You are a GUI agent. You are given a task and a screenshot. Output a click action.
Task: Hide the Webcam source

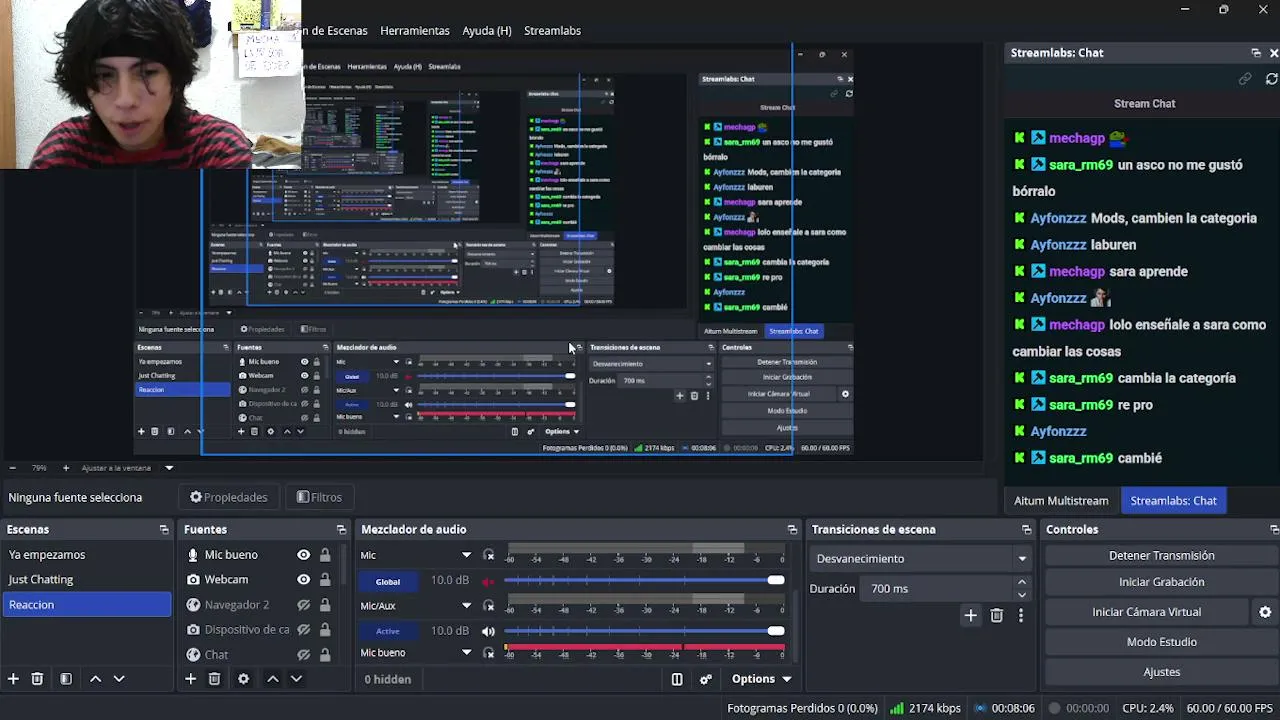coord(303,580)
